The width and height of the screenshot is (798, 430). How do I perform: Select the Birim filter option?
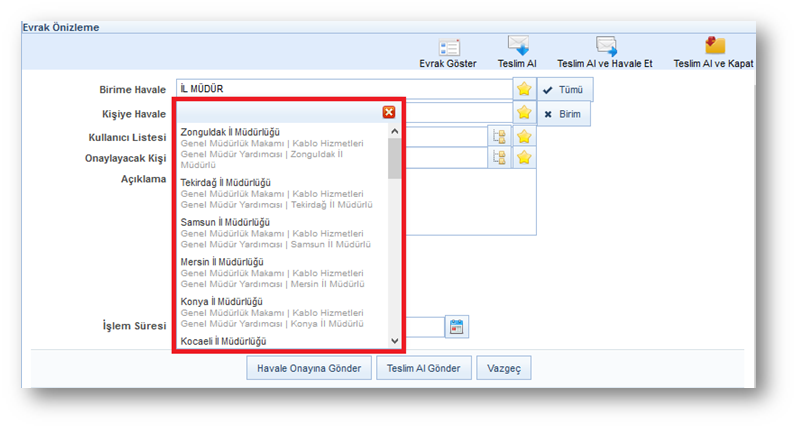click(564, 114)
